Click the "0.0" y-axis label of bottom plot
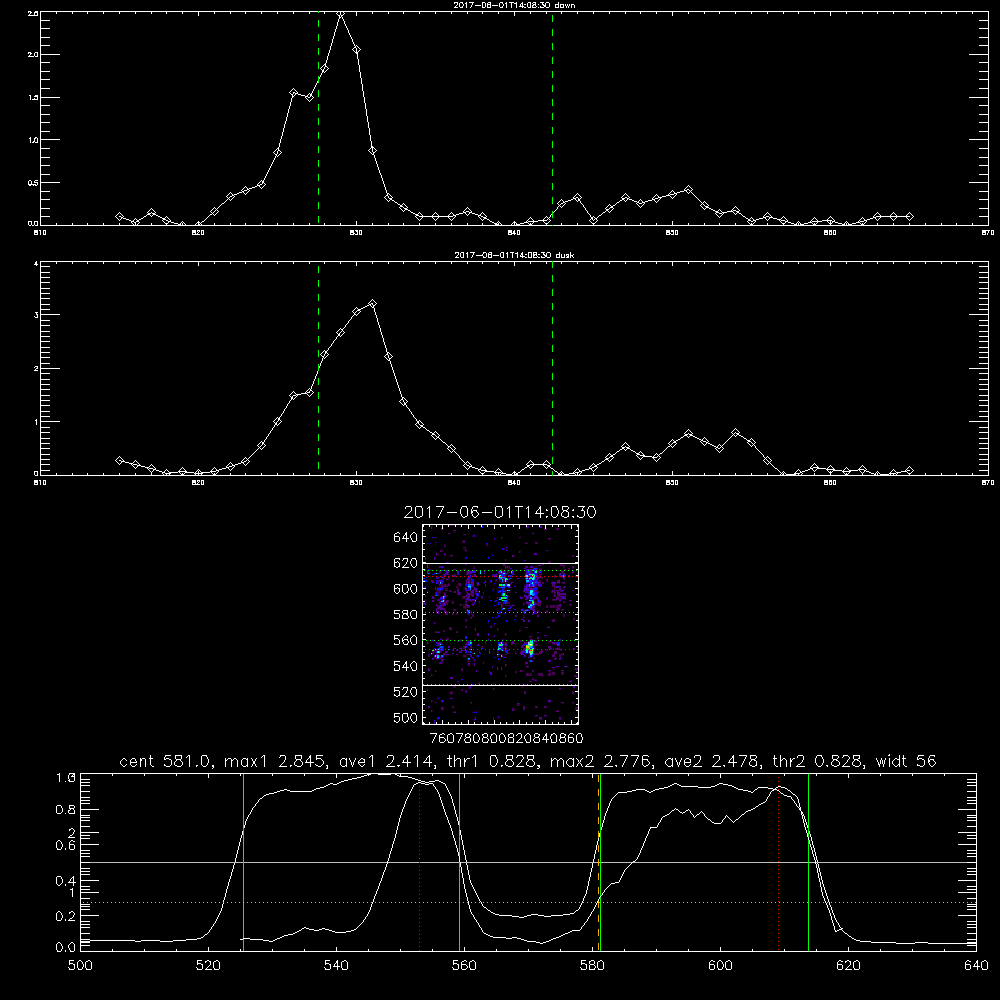 click(x=66, y=948)
